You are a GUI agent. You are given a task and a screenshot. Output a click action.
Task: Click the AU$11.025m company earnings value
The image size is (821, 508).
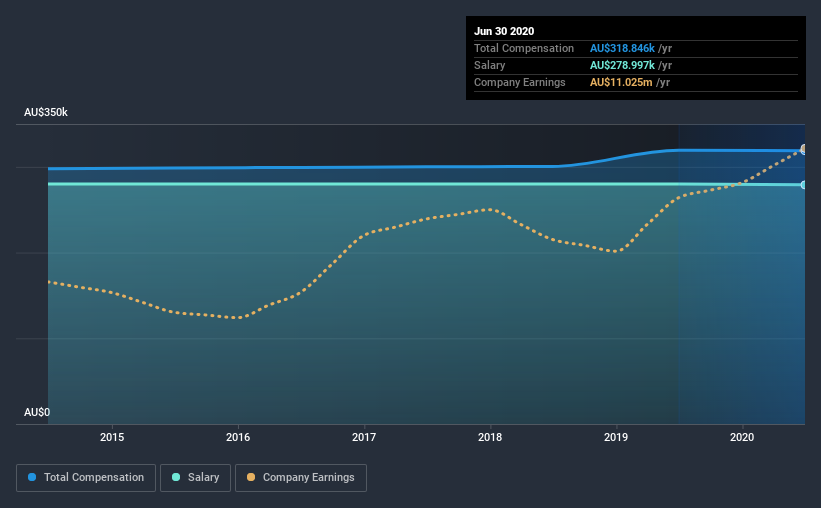click(x=621, y=82)
